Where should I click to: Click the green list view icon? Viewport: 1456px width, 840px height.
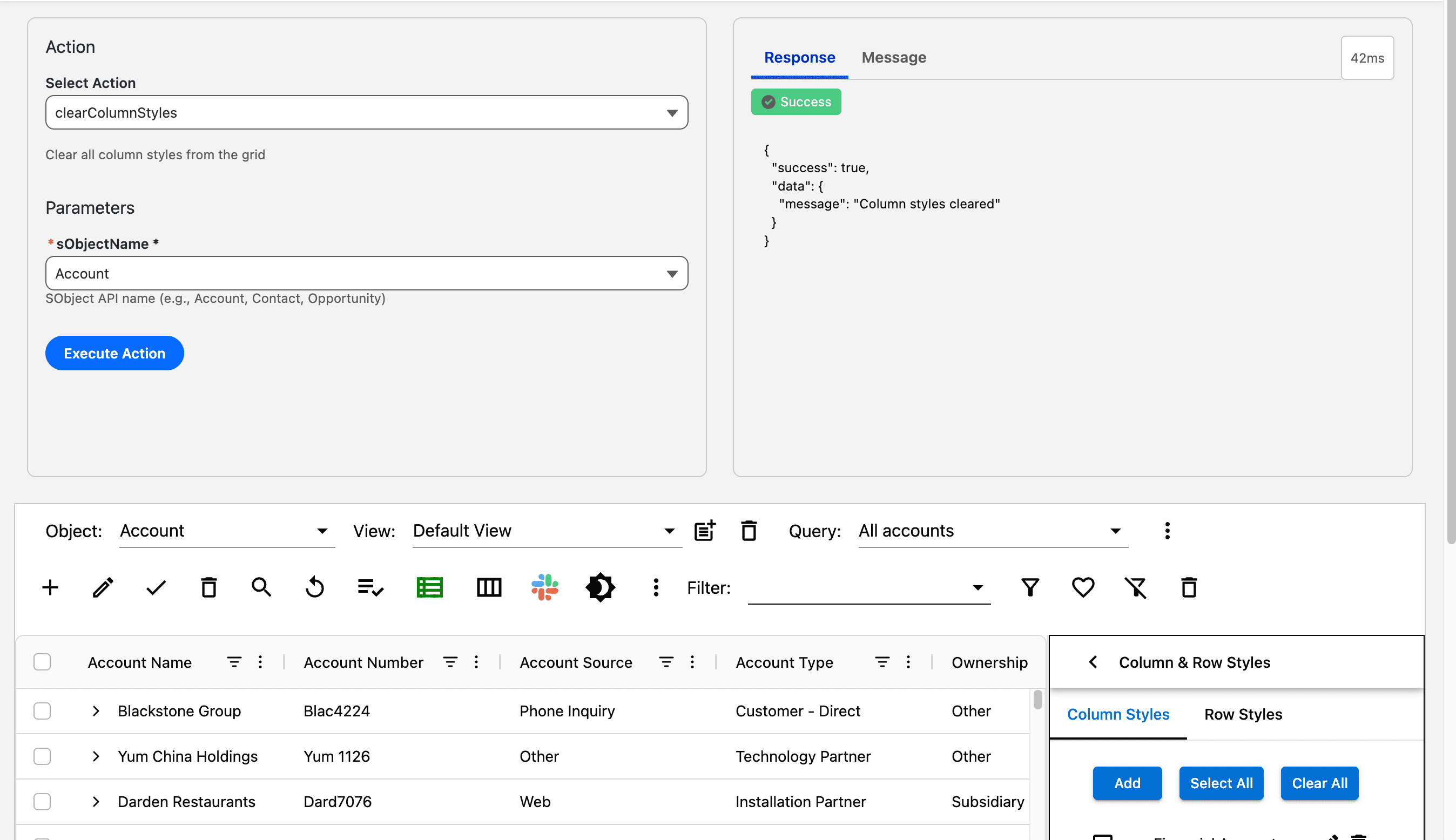[x=429, y=587]
